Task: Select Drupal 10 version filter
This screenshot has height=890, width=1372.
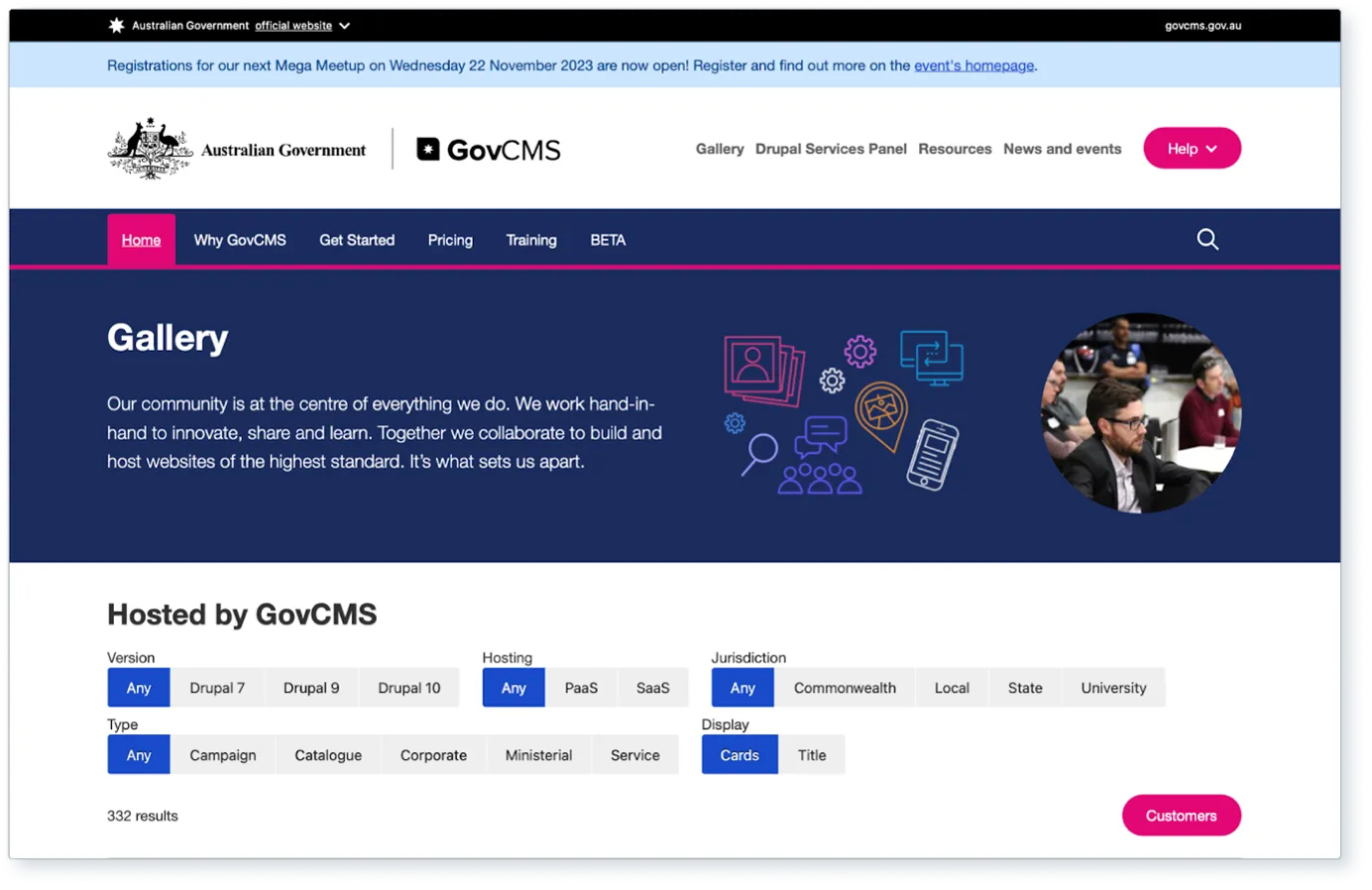Action: click(408, 688)
